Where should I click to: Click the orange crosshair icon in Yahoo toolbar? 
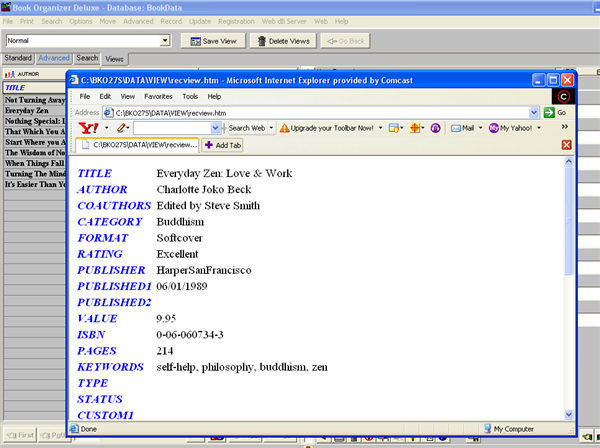(x=414, y=128)
